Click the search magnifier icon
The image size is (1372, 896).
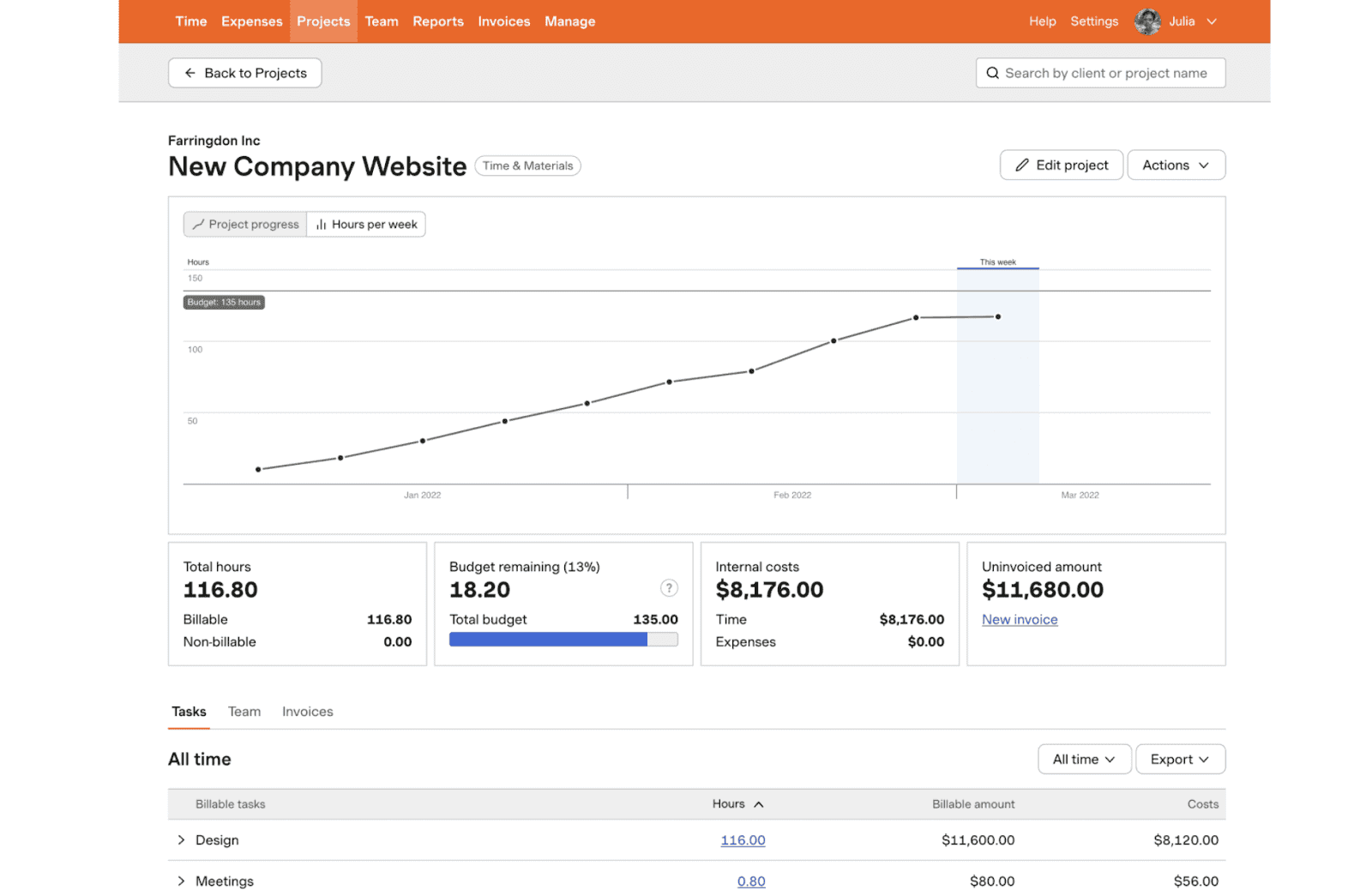click(x=993, y=73)
